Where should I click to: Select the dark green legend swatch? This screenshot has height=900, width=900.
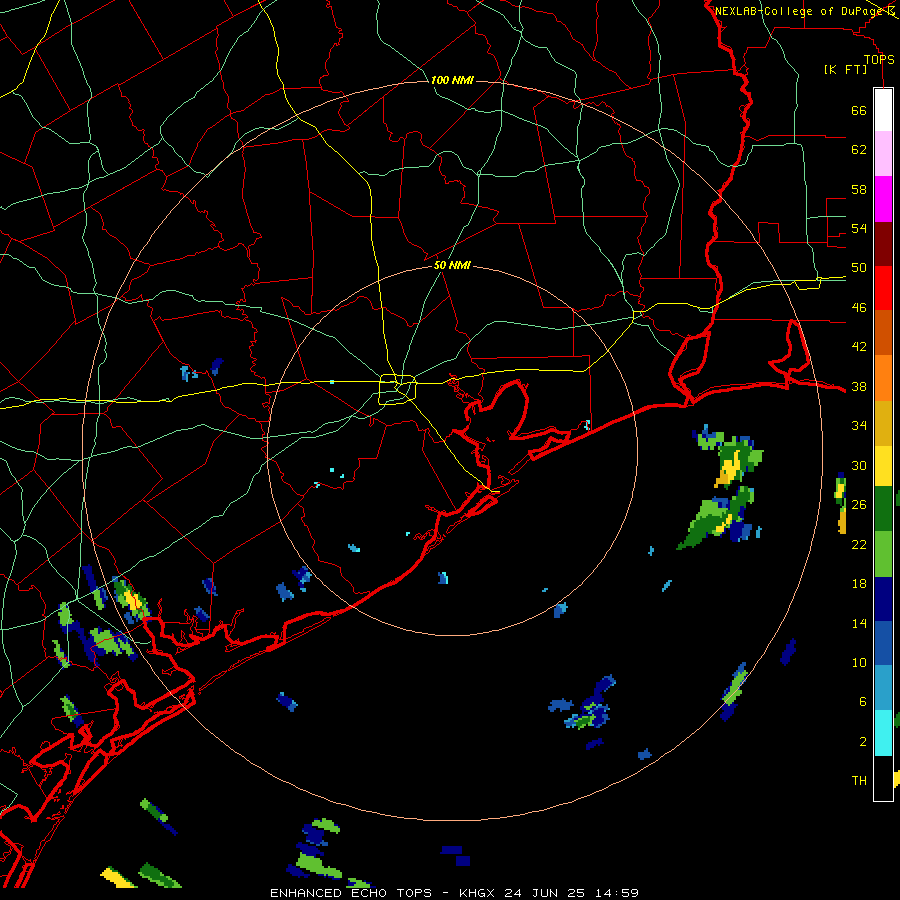(x=883, y=509)
